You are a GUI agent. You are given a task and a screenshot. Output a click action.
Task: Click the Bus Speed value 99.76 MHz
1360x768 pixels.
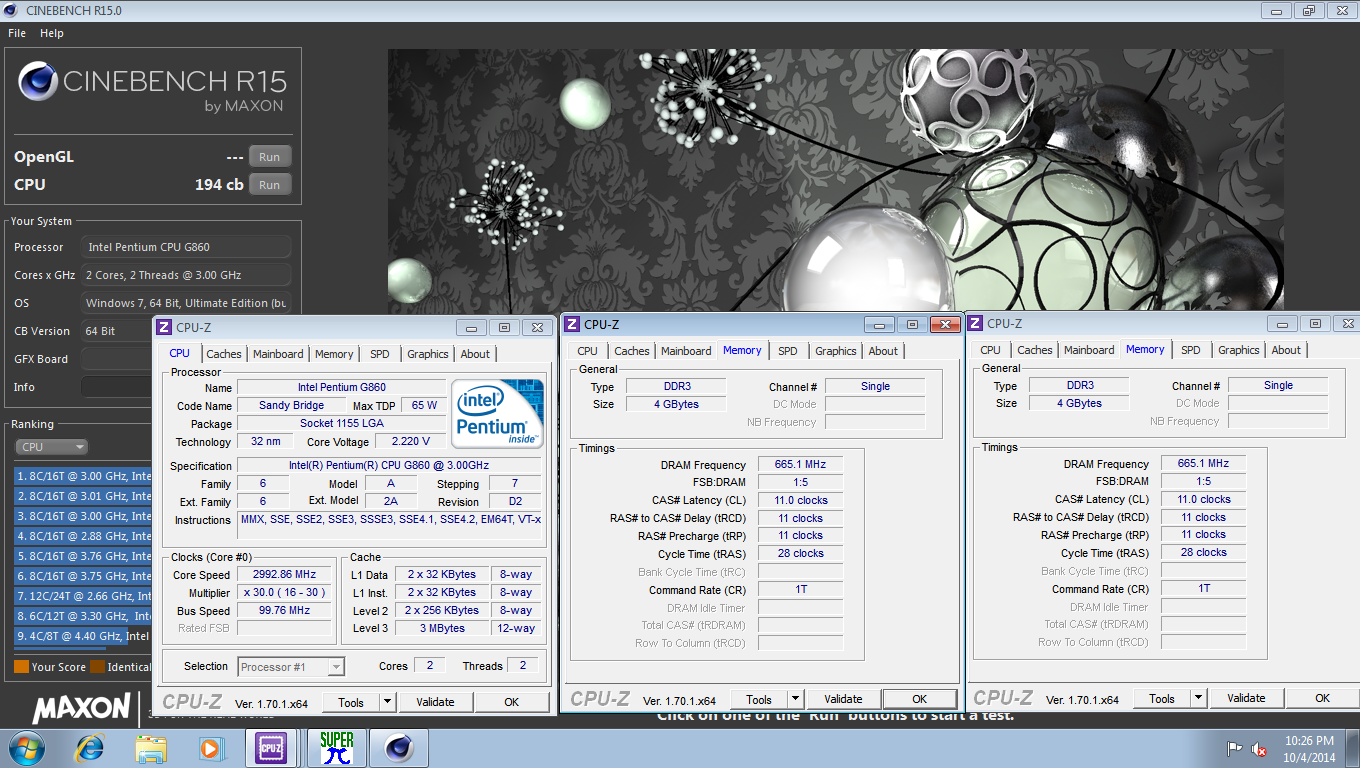(284, 611)
